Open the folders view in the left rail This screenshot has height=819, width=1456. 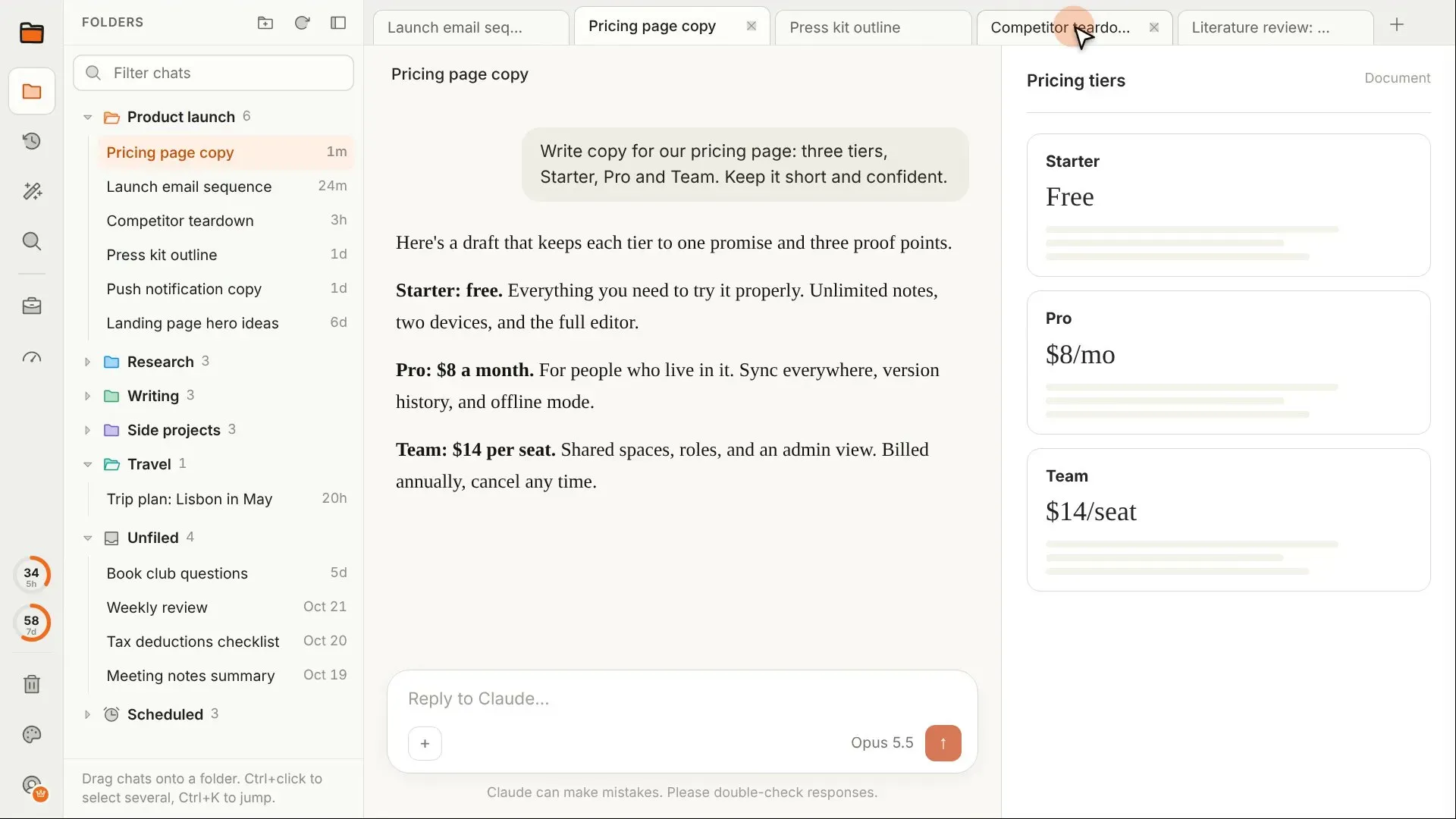click(x=32, y=92)
